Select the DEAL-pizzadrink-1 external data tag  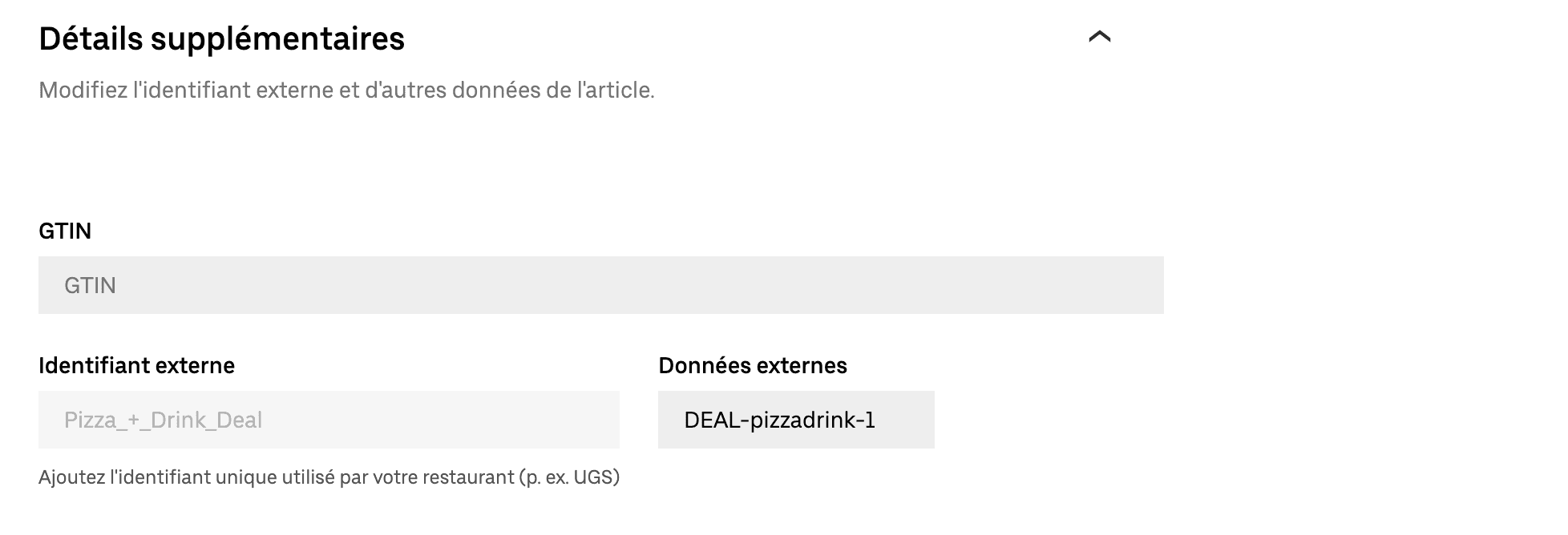tap(796, 419)
